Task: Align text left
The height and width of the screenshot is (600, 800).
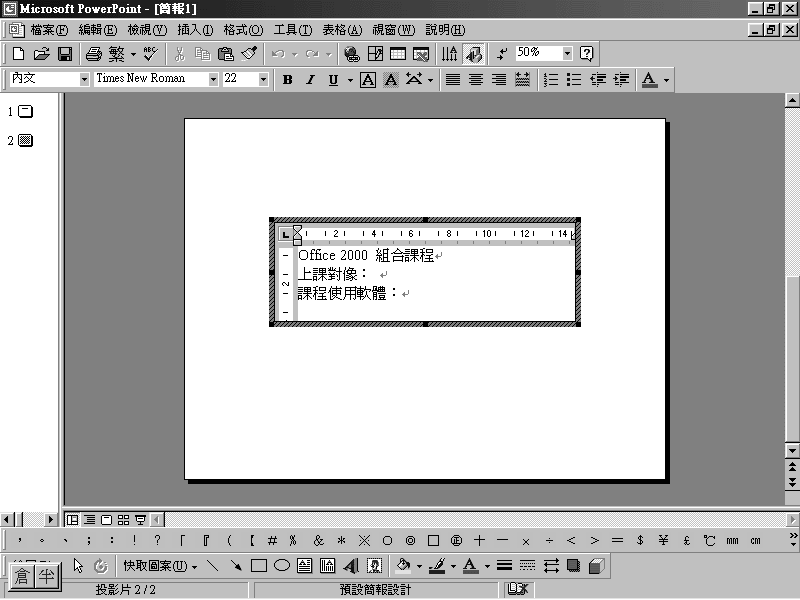Action: pyautogui.click(x=453, y=80)
